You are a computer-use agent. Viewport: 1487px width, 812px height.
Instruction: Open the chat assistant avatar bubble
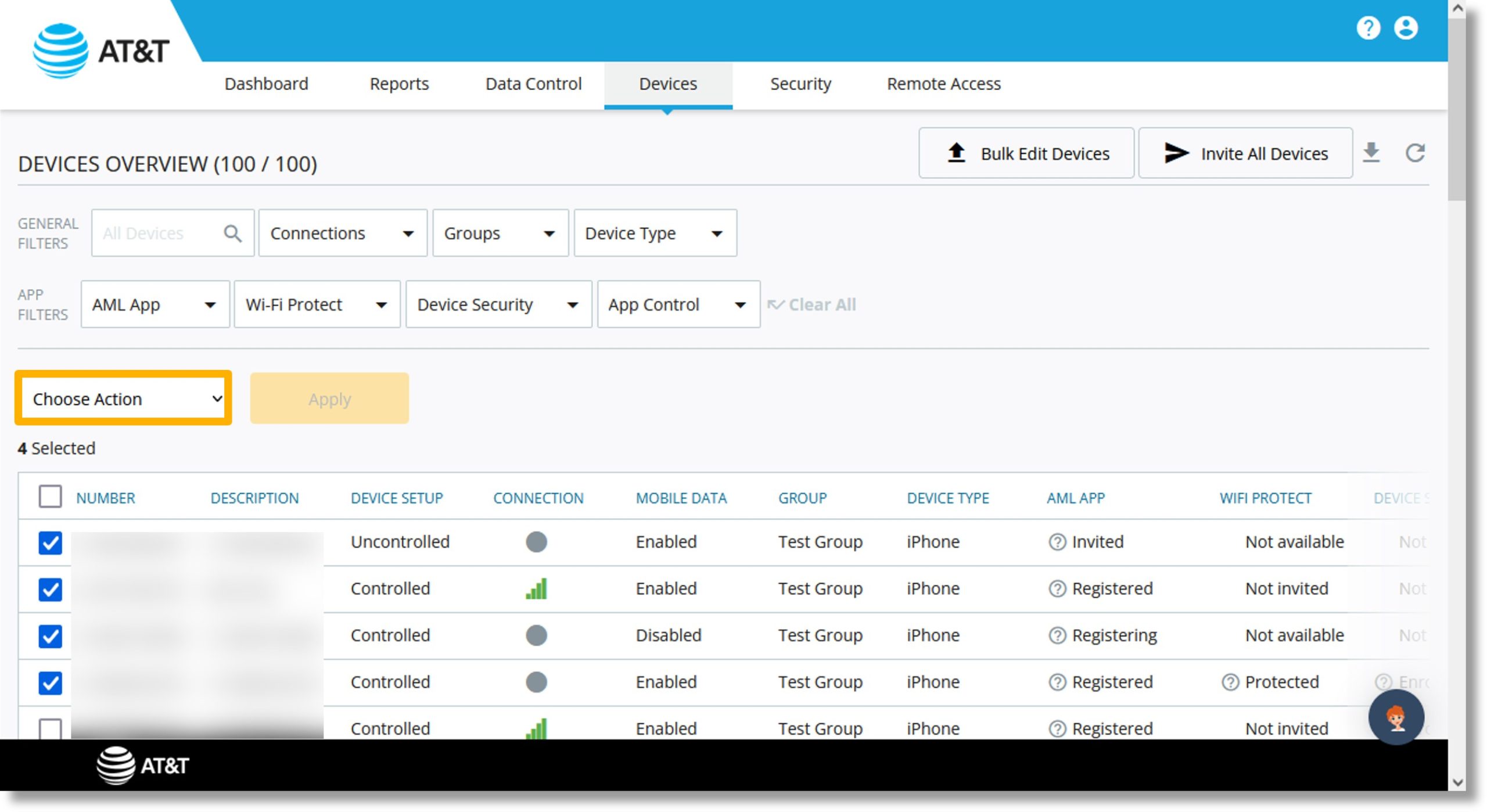coord(1395,717)
